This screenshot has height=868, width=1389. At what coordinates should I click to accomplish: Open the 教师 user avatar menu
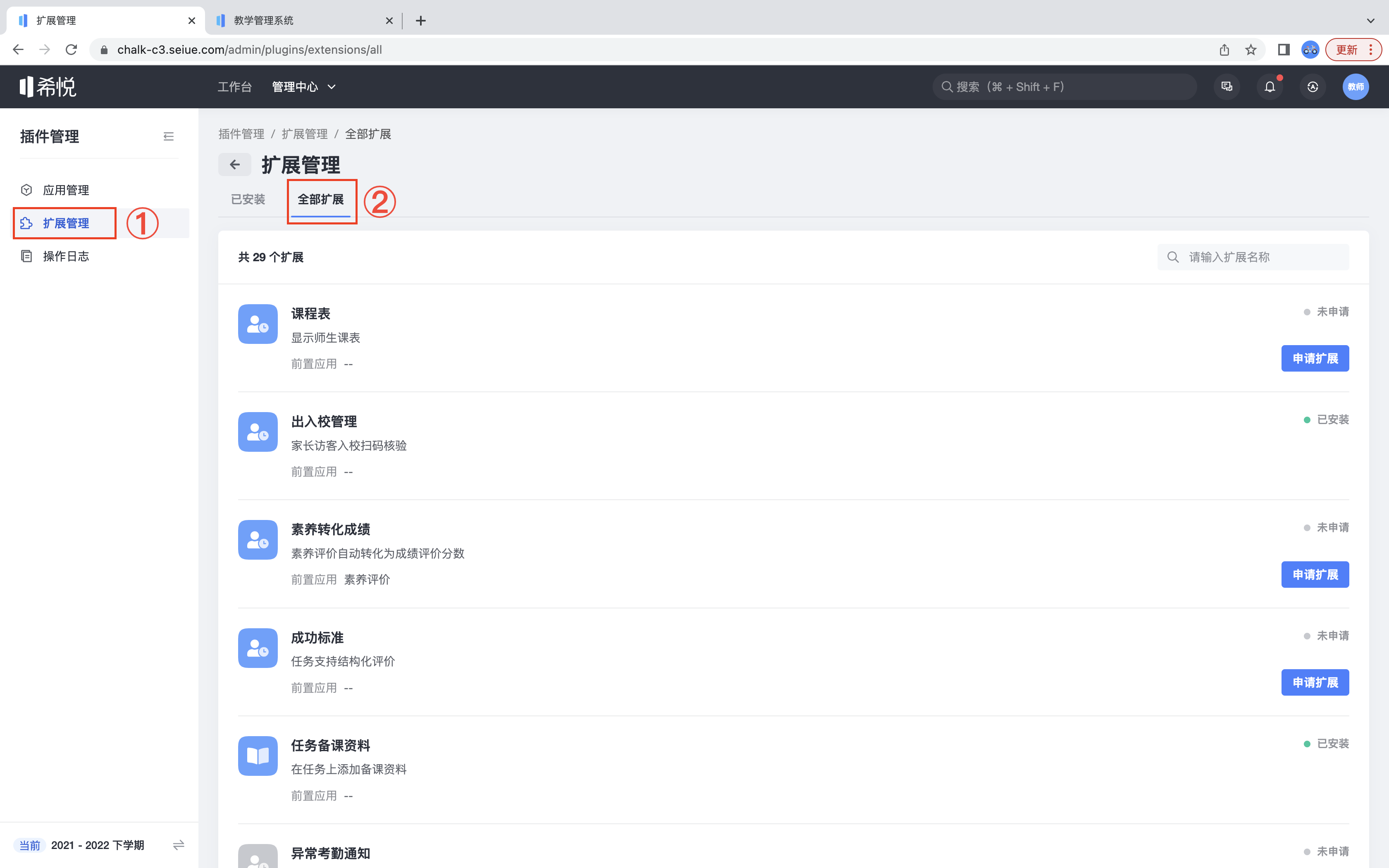coord(1356,87)
